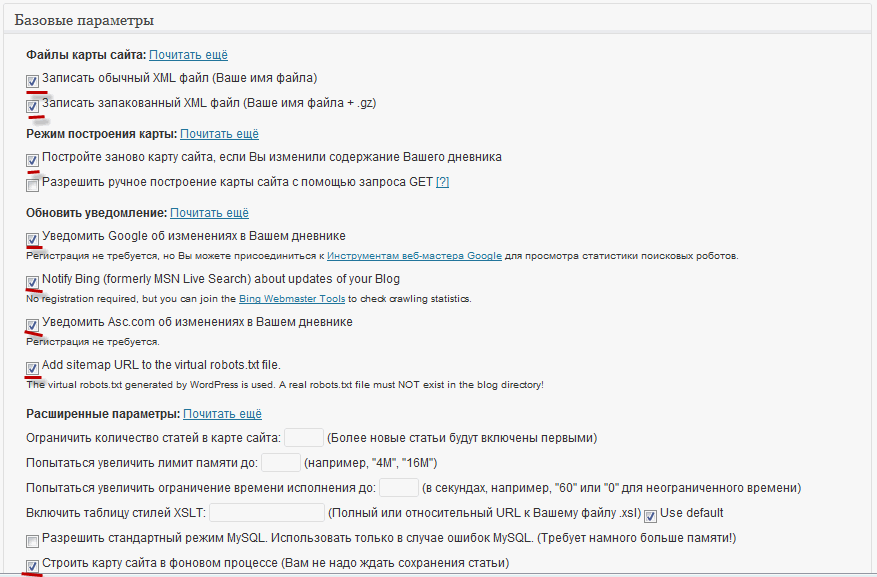
Task: Open the read-more link beside Режим построения карты
Action: tap(219, 133)
